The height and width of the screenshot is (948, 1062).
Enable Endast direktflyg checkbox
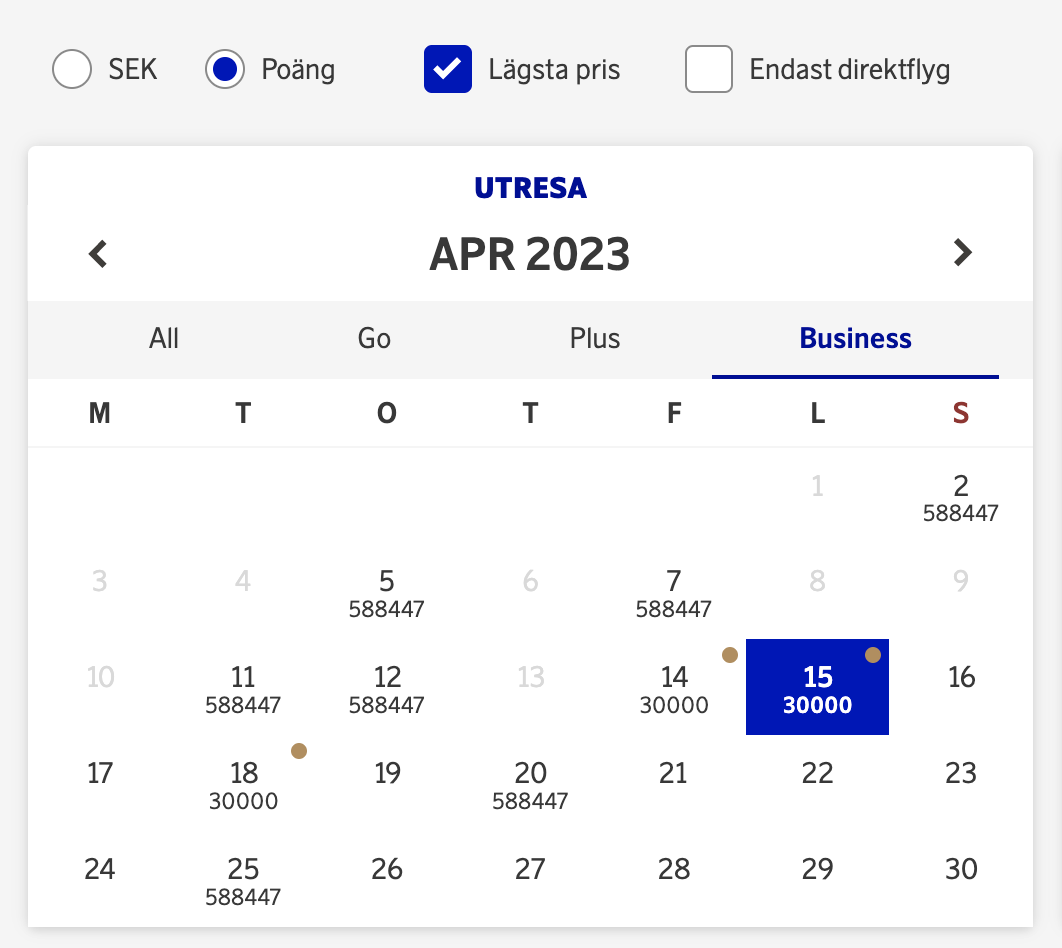tap(709, 70)
